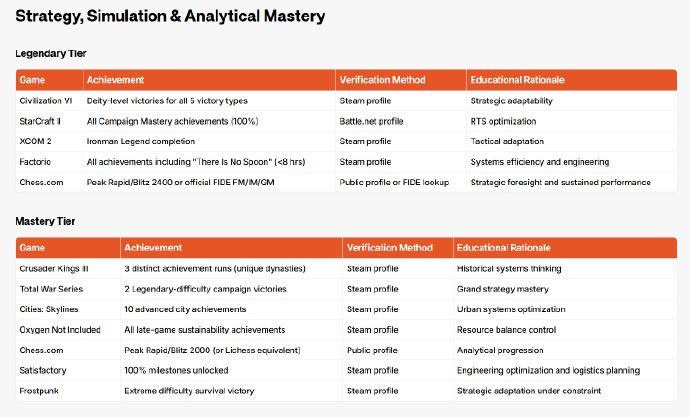
Task: Click the Legendary Tier 'Achievement' column header
Action: pyautogui.click(x=115, y=80)
